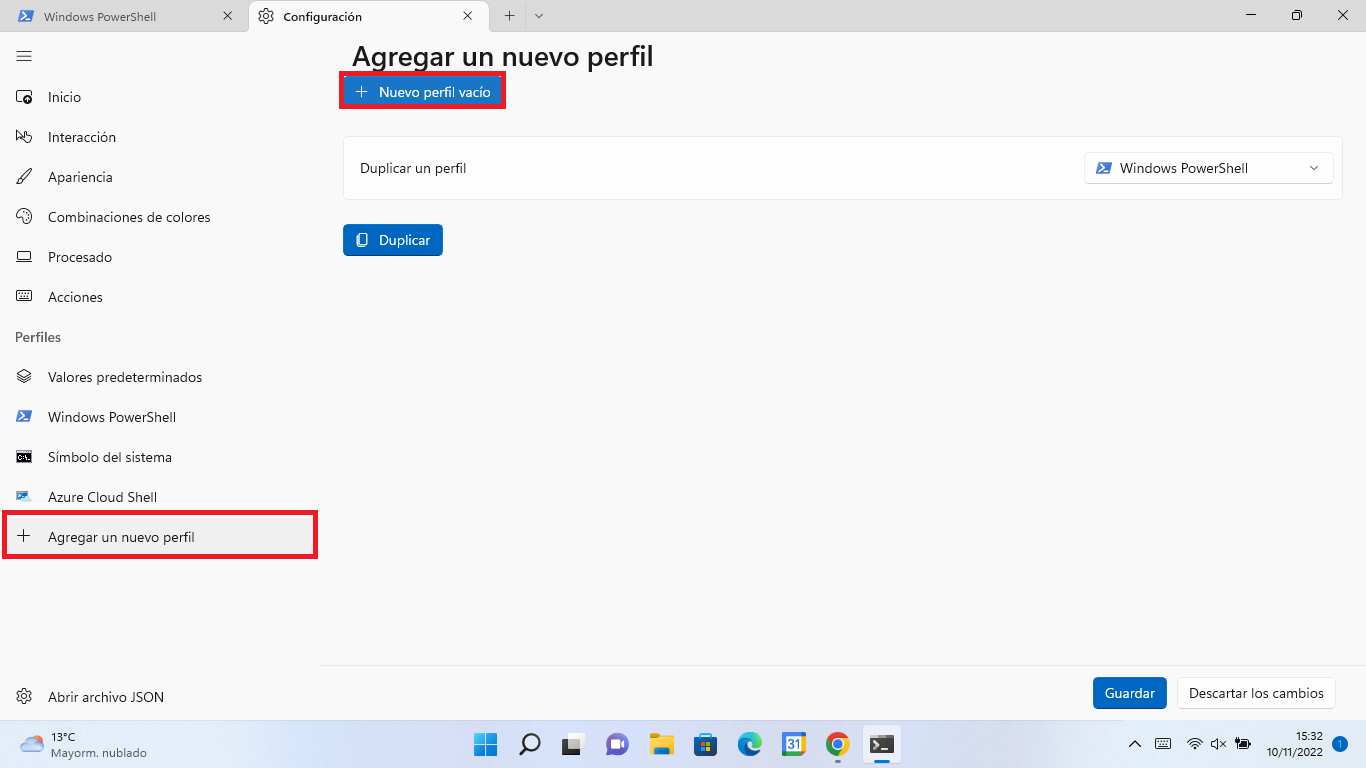The height and width of the screenshot is (768, 1366).
Task: Open Procesado settings page
Action: [160, 257]
